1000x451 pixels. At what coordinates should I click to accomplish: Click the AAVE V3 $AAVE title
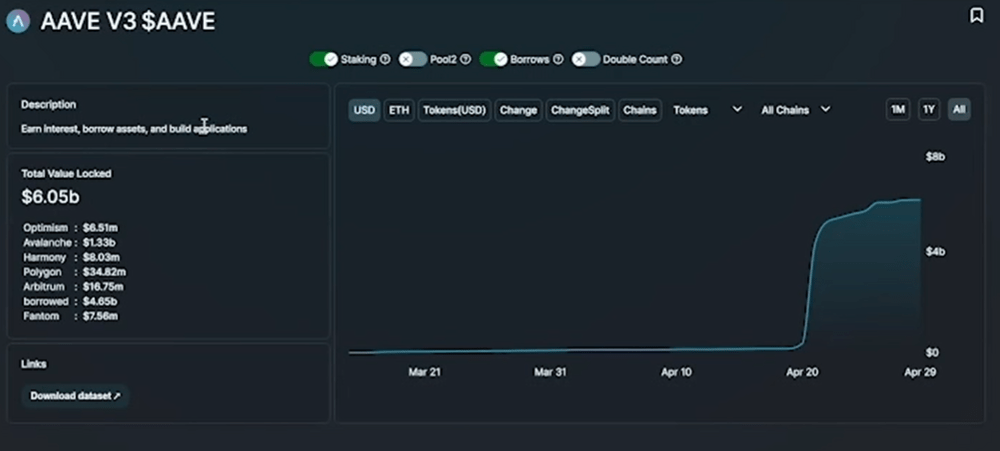coord(128,22)
